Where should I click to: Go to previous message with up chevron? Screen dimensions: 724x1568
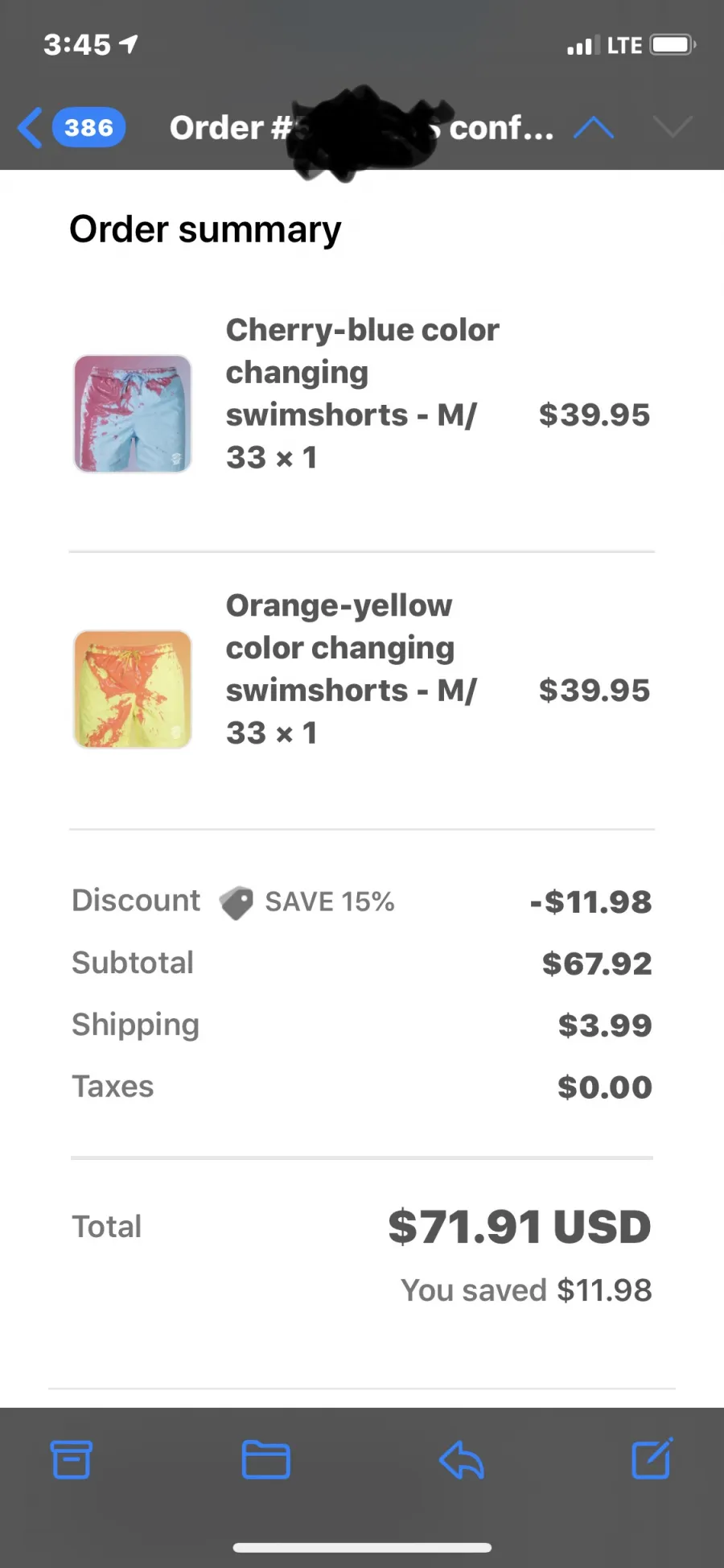tap(594, 128)
